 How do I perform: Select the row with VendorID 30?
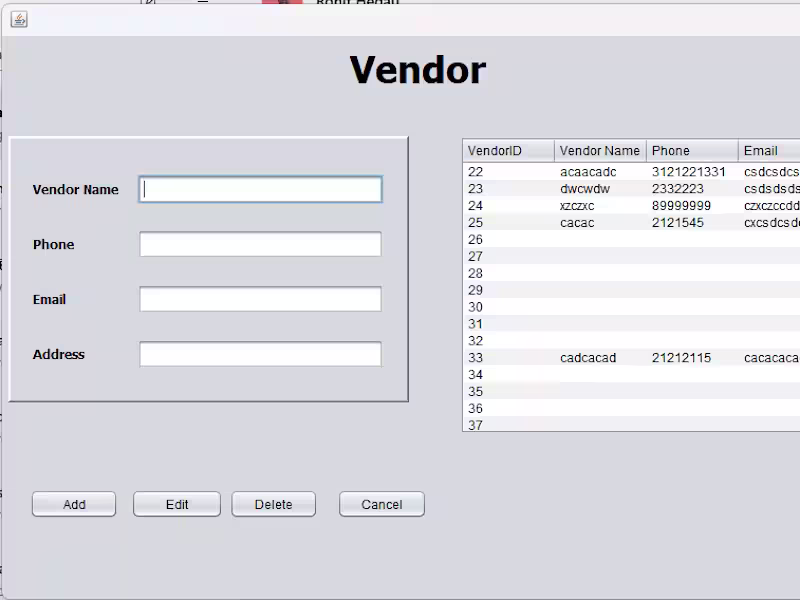coord(632,307)
